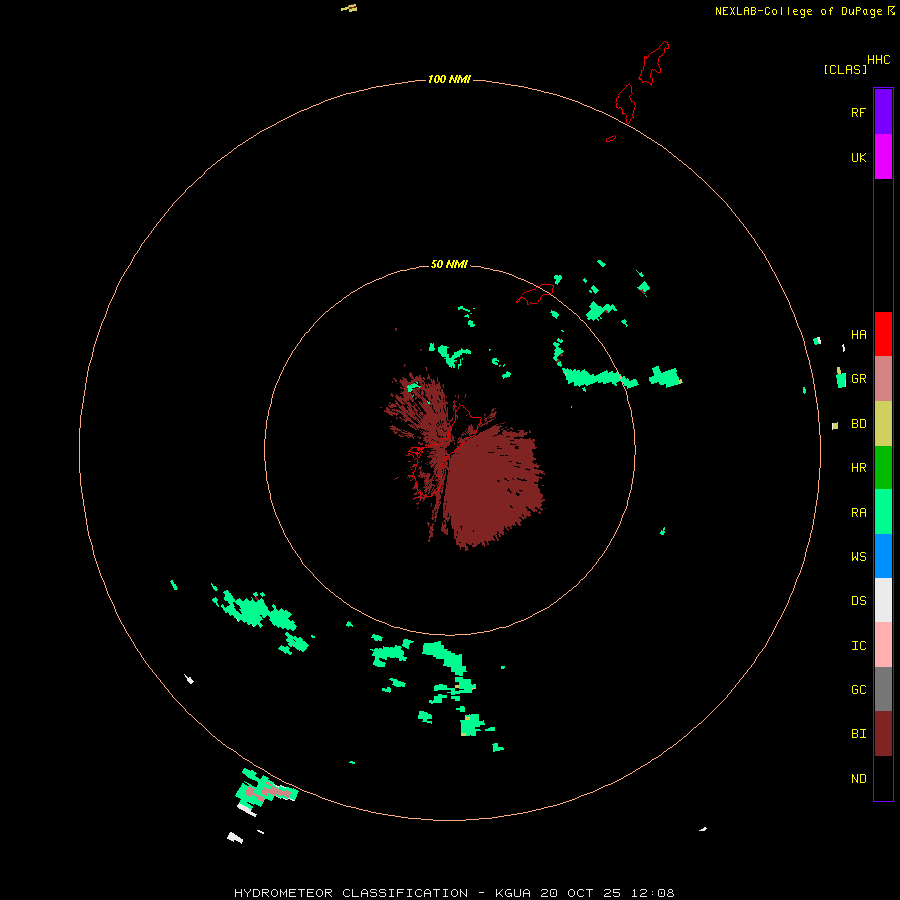Click the BI legend label
900x900 pixels.
coord(859,734)
